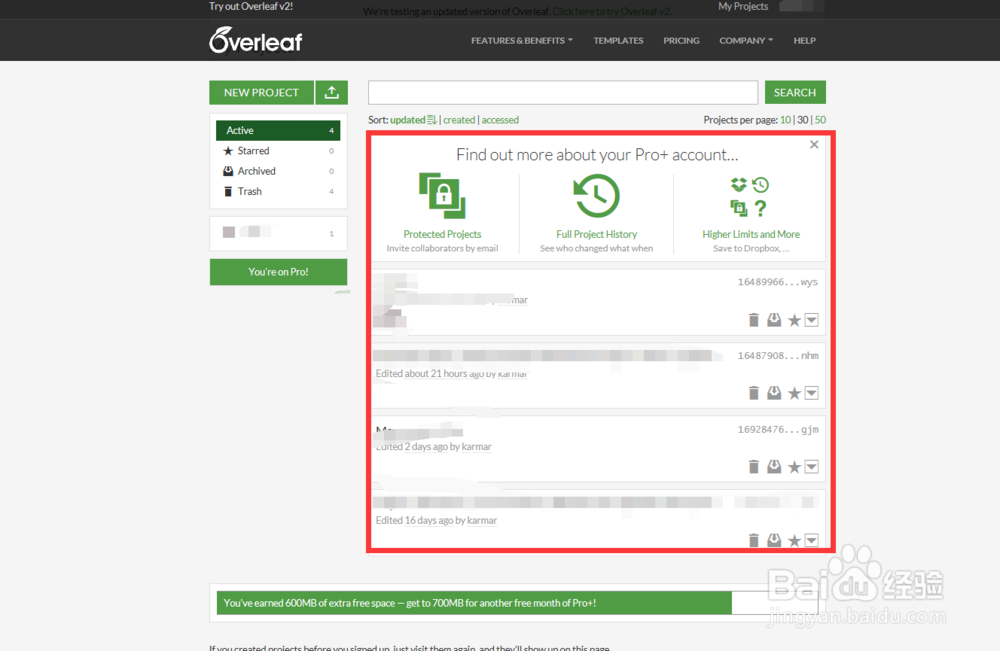Click project ID 16489966...wys

(x=777, y=282)
